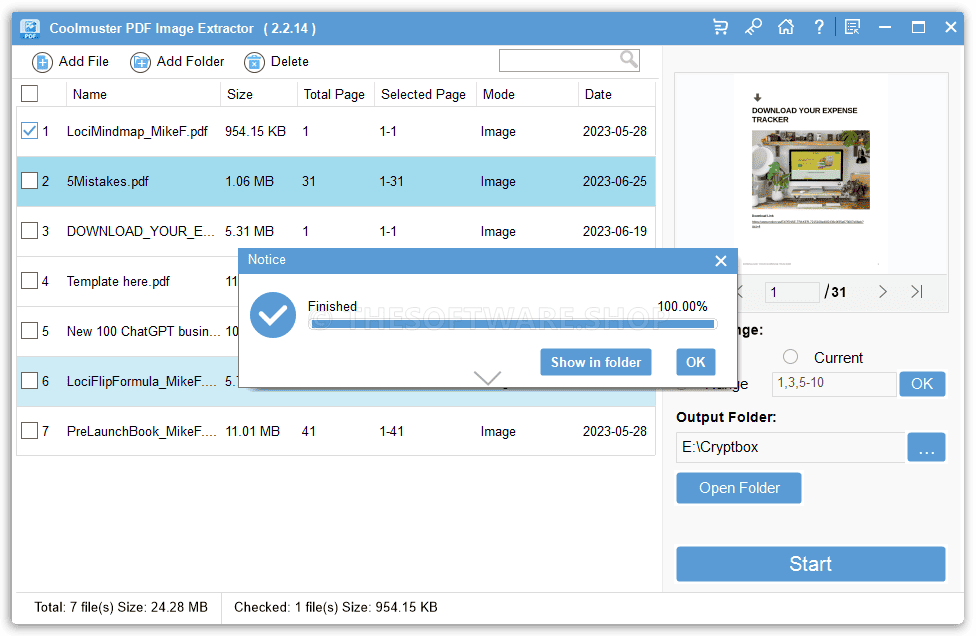Click the Open Folder button

[x=739, y=488]
